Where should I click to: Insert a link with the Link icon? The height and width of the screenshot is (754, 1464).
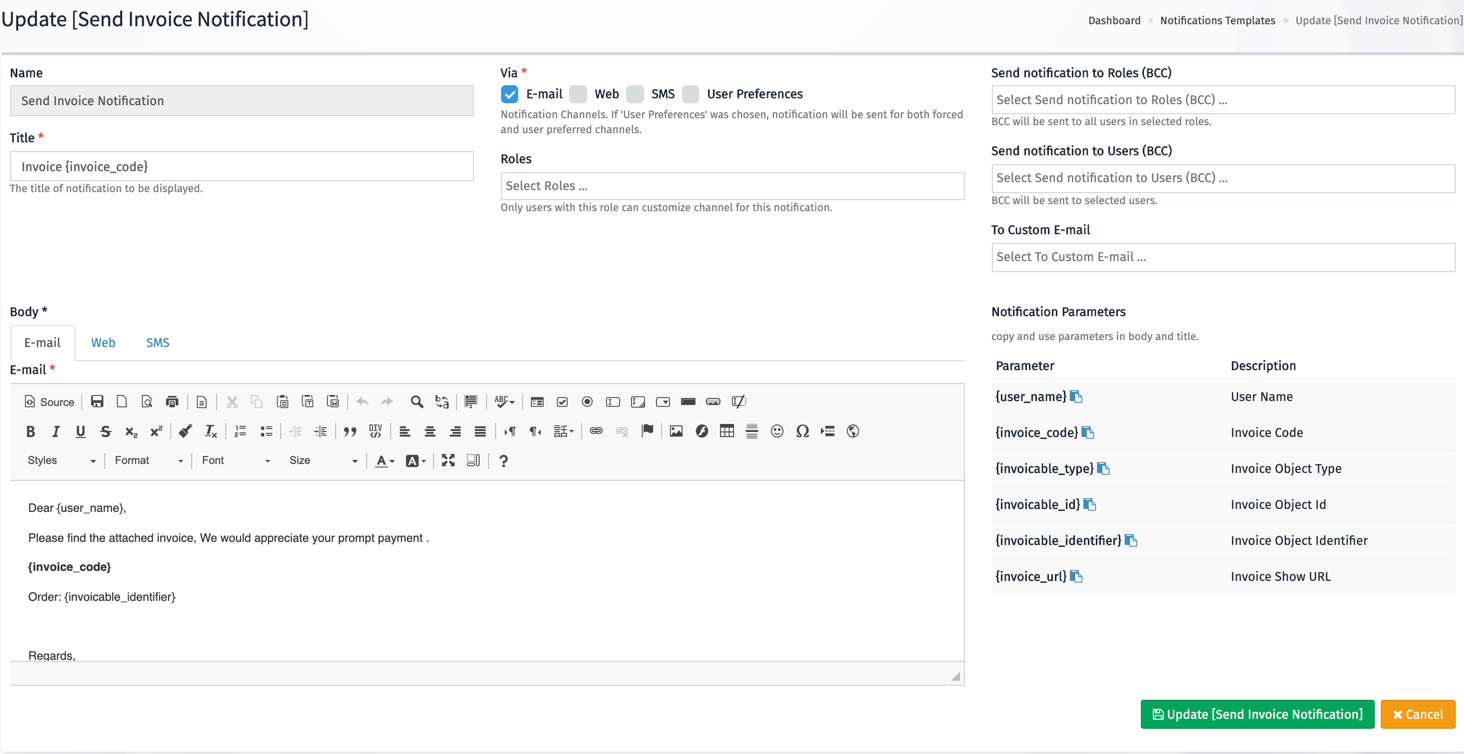[x=596, y=432]
